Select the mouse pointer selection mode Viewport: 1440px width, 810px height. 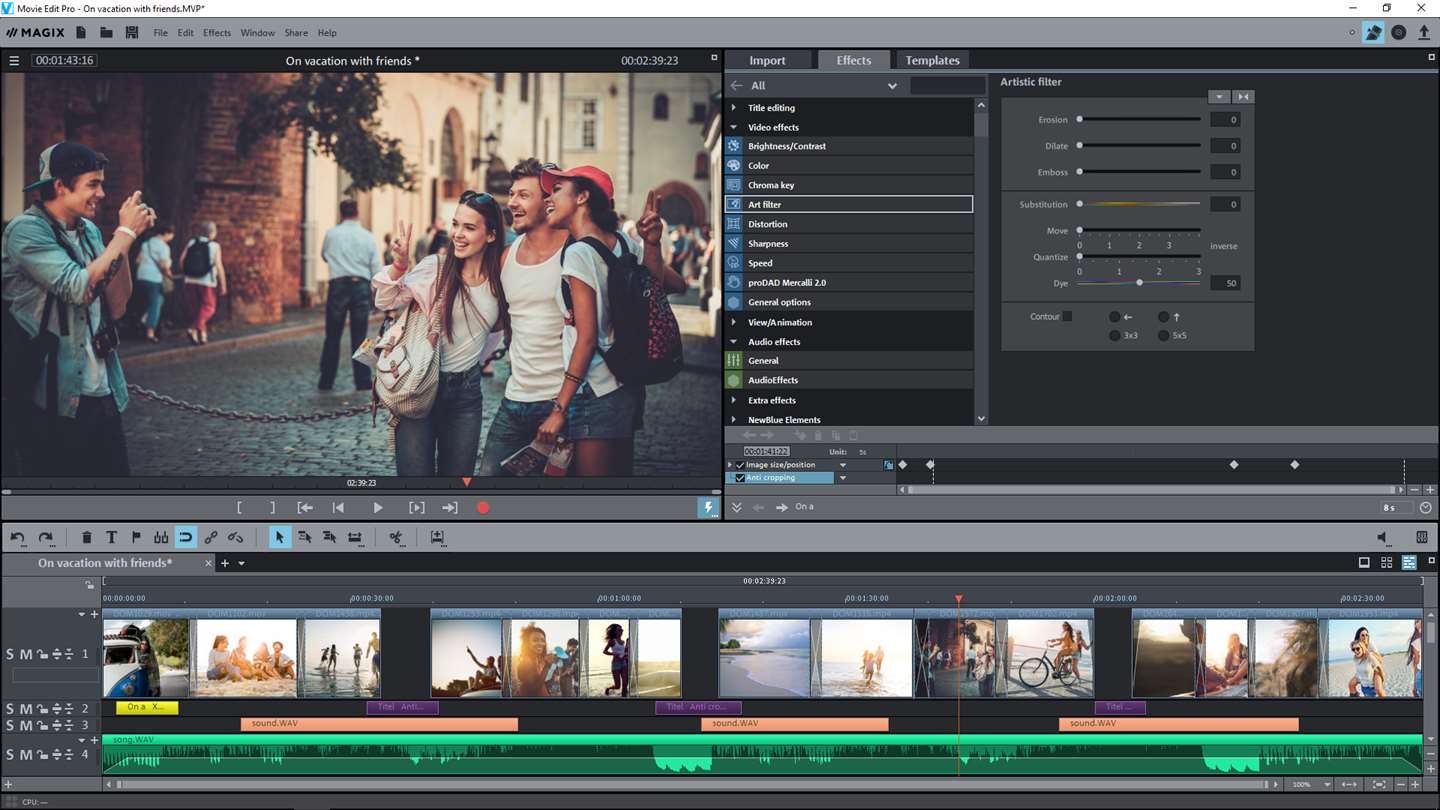tap(279, 537)
